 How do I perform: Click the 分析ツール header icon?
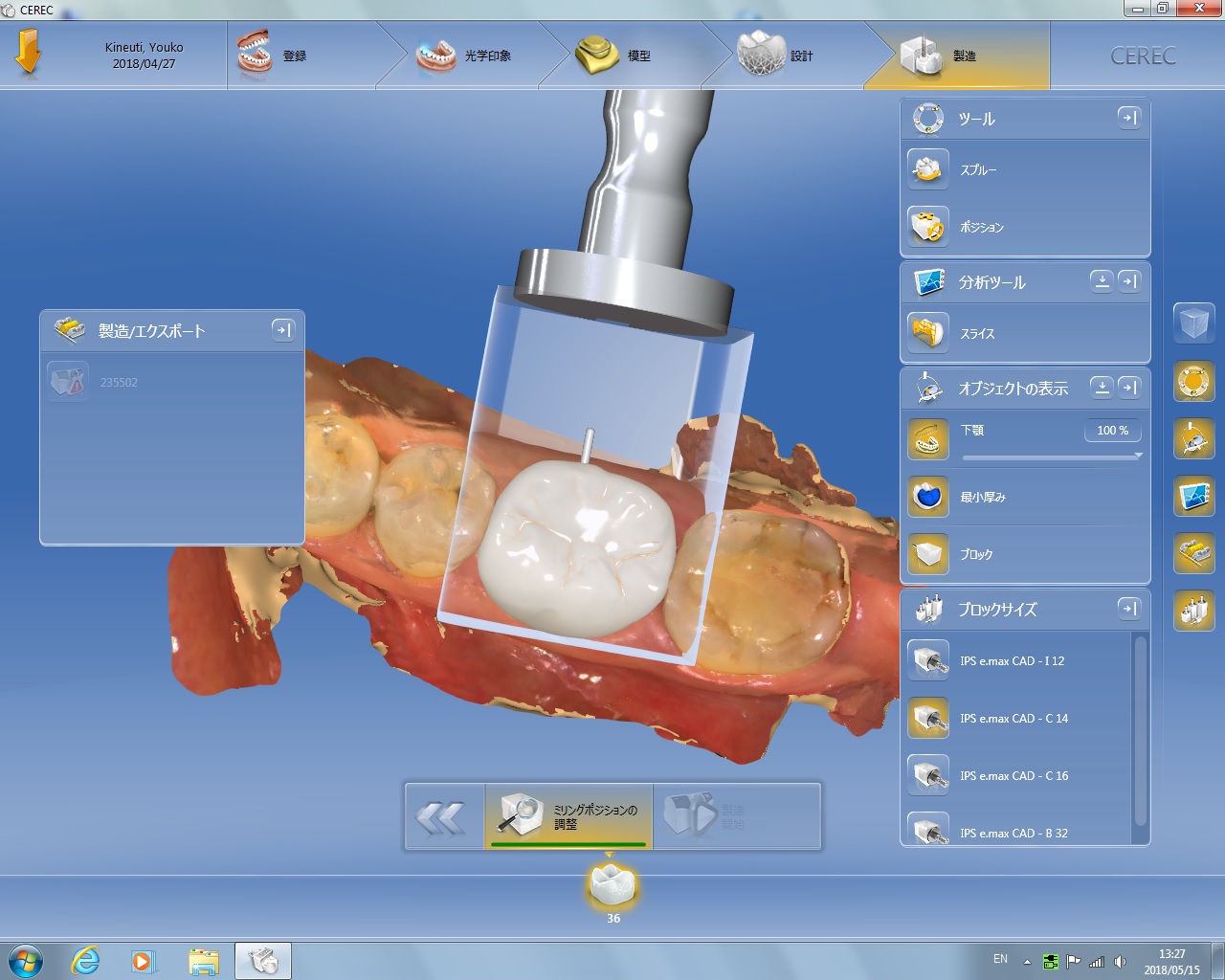point(928,282)
